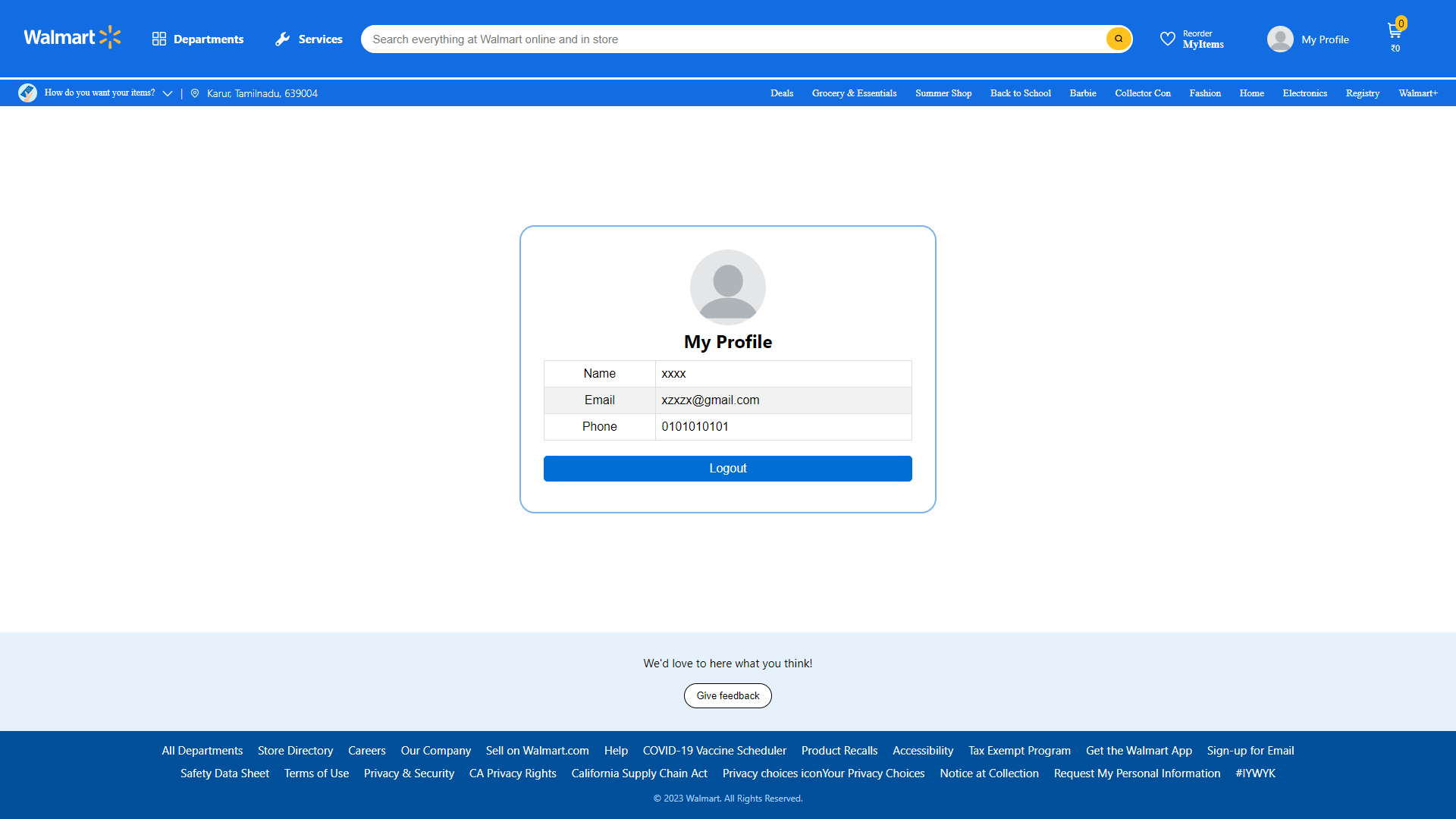The image size is (1456, 819).
Task: Click the delivery options badge icon
Action: (27, 93)
